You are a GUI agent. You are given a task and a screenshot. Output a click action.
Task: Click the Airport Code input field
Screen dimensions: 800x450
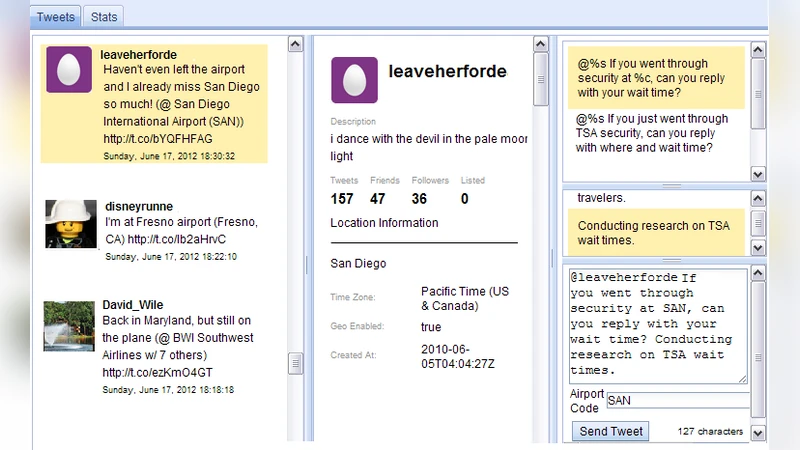[x=676, y=400]
